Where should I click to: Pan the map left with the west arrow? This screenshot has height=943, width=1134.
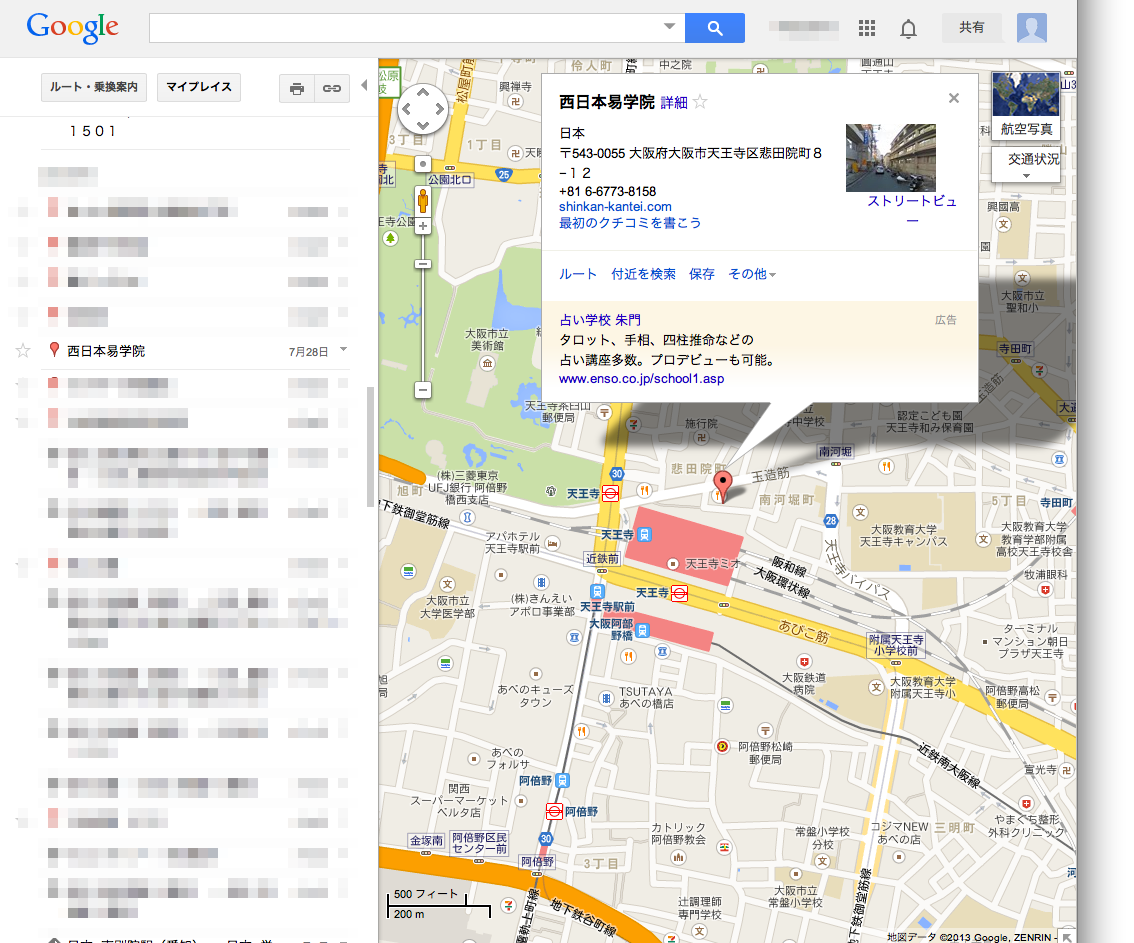[x=406, y=109]
